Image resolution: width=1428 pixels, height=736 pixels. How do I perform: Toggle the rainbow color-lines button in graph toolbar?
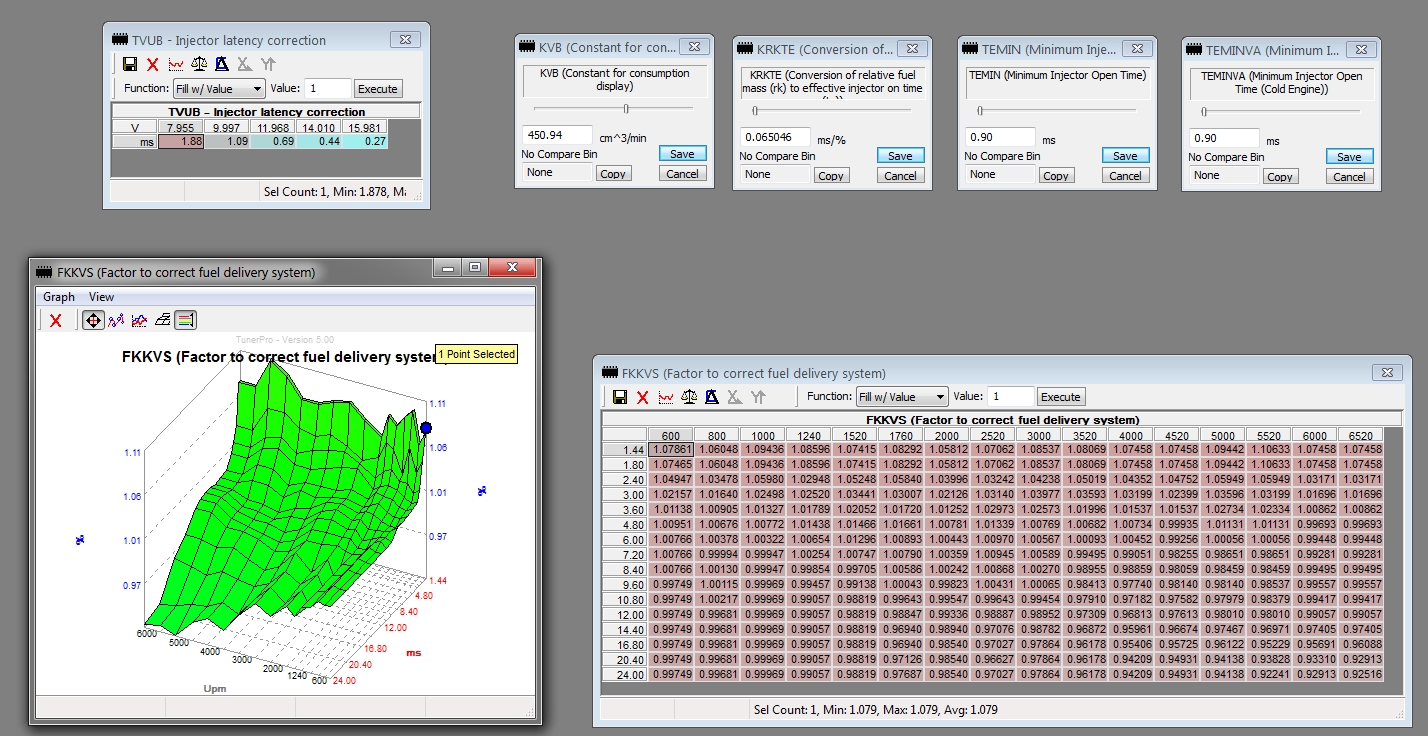click(x=185, y=320)
